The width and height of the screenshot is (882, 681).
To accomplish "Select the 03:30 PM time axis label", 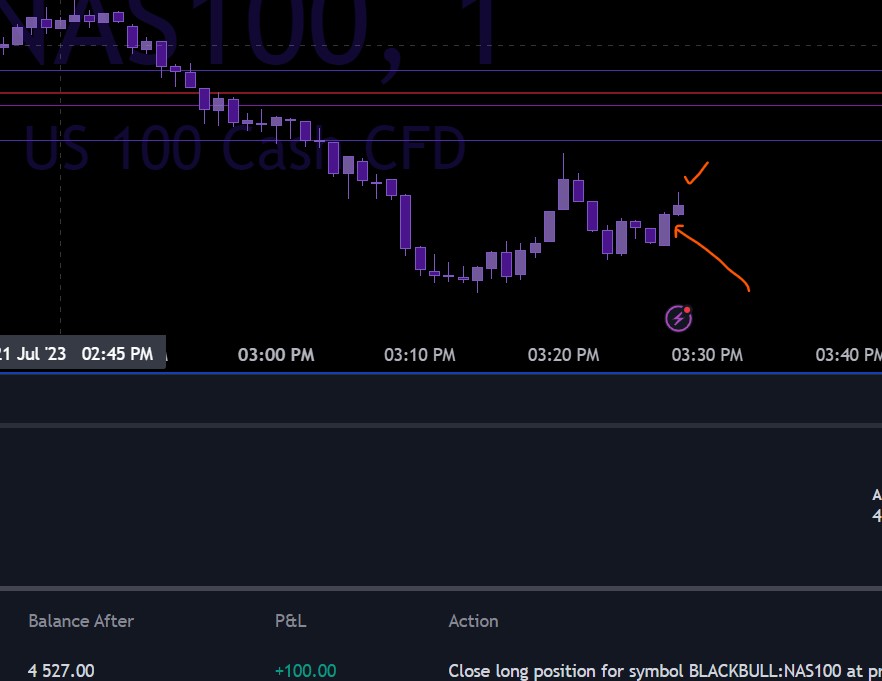I will tap(707, 355).
